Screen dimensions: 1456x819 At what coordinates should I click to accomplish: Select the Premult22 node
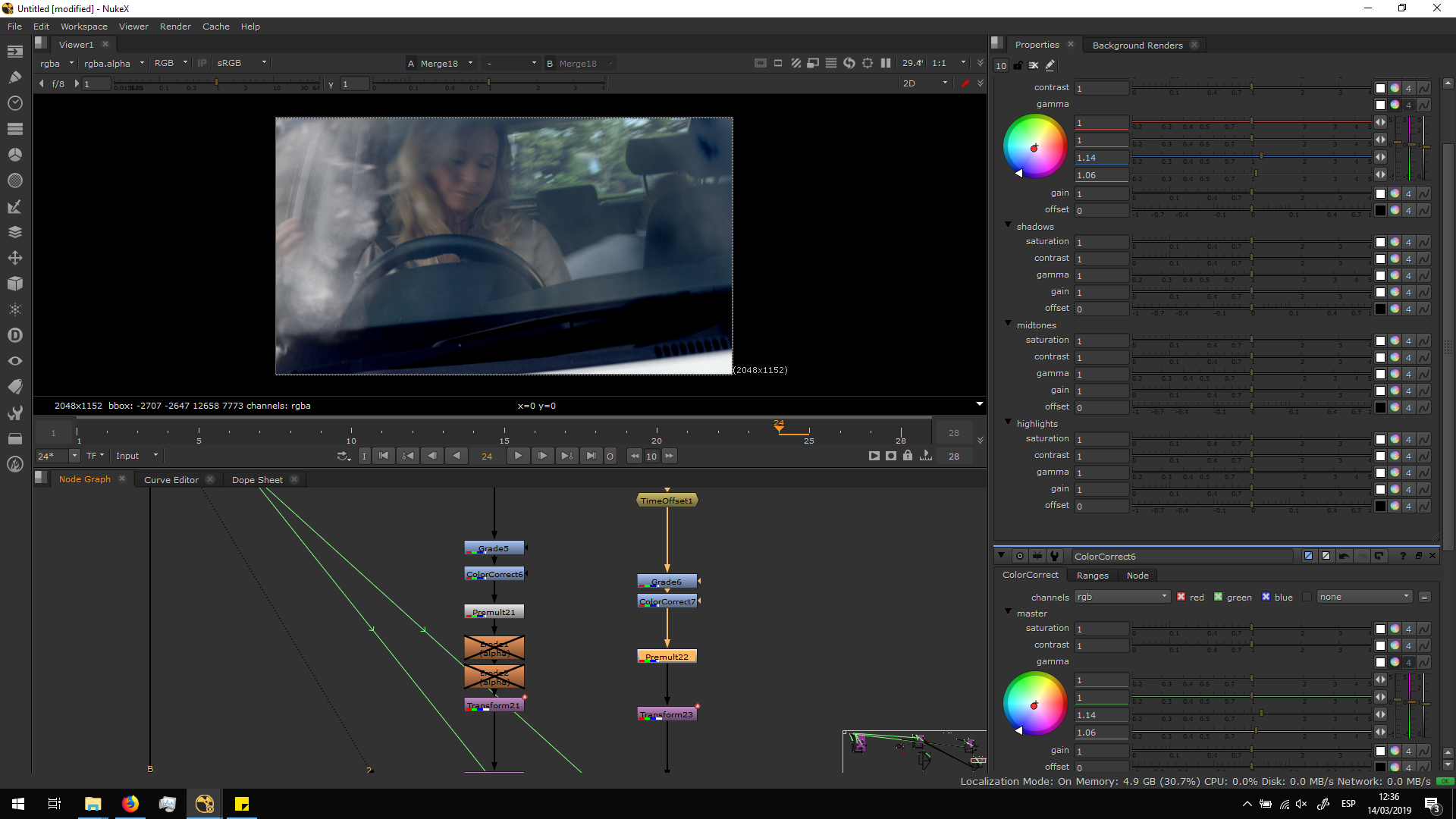click(667, 657)
